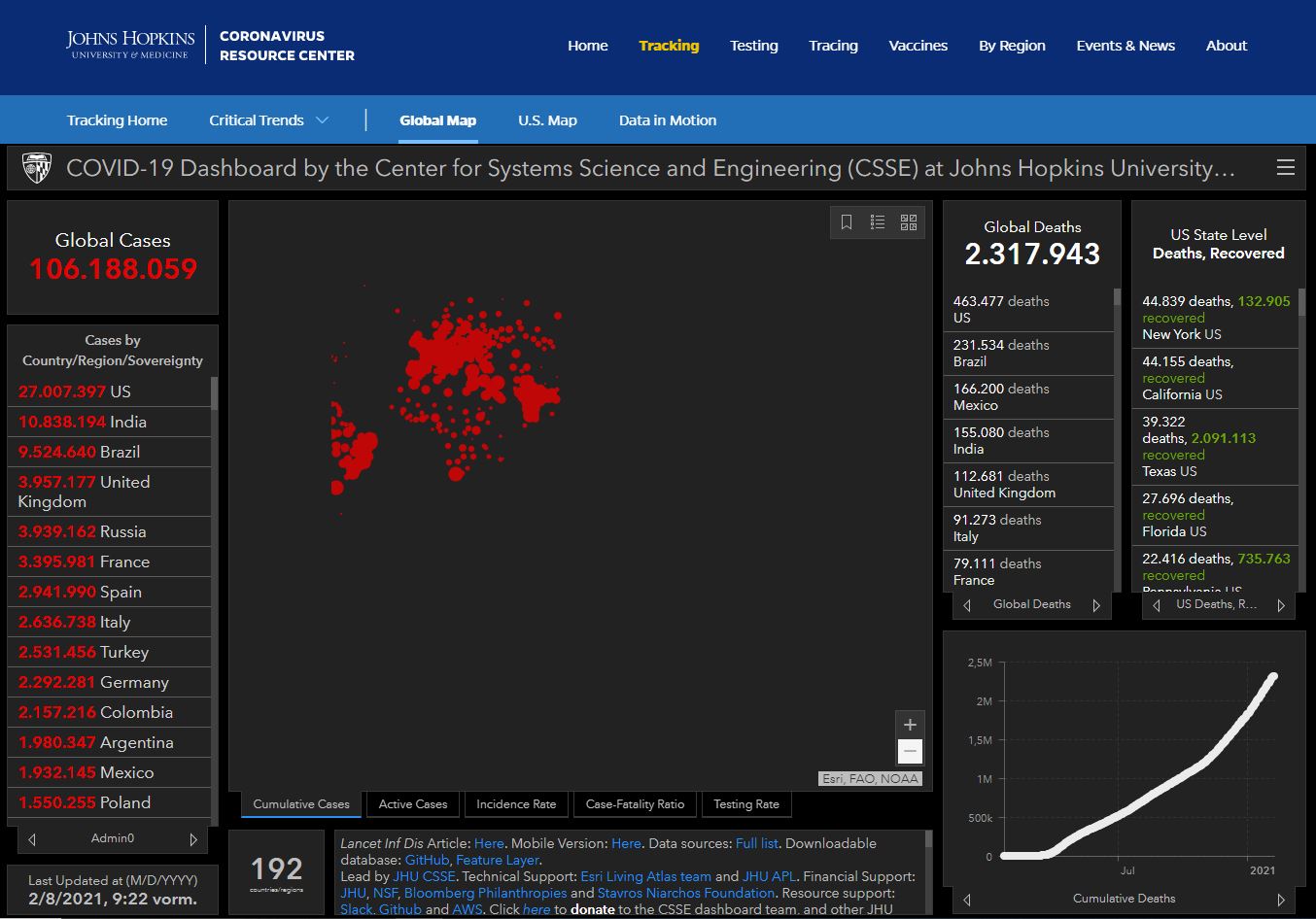Go to previous Admin0 list page

click(x=32, y=839)
